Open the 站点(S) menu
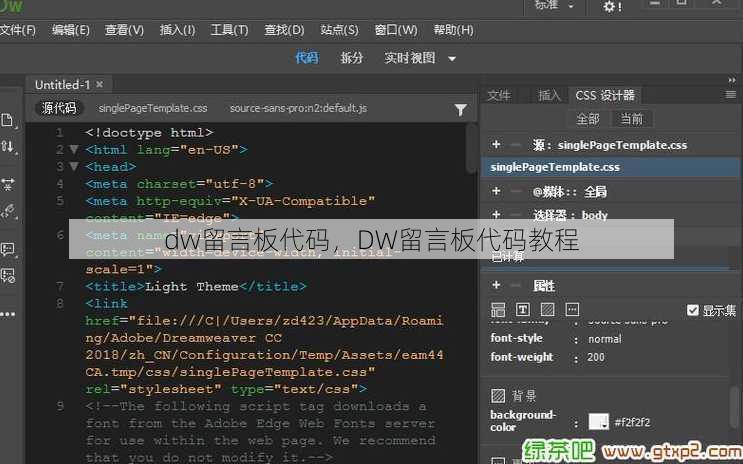 339,30
